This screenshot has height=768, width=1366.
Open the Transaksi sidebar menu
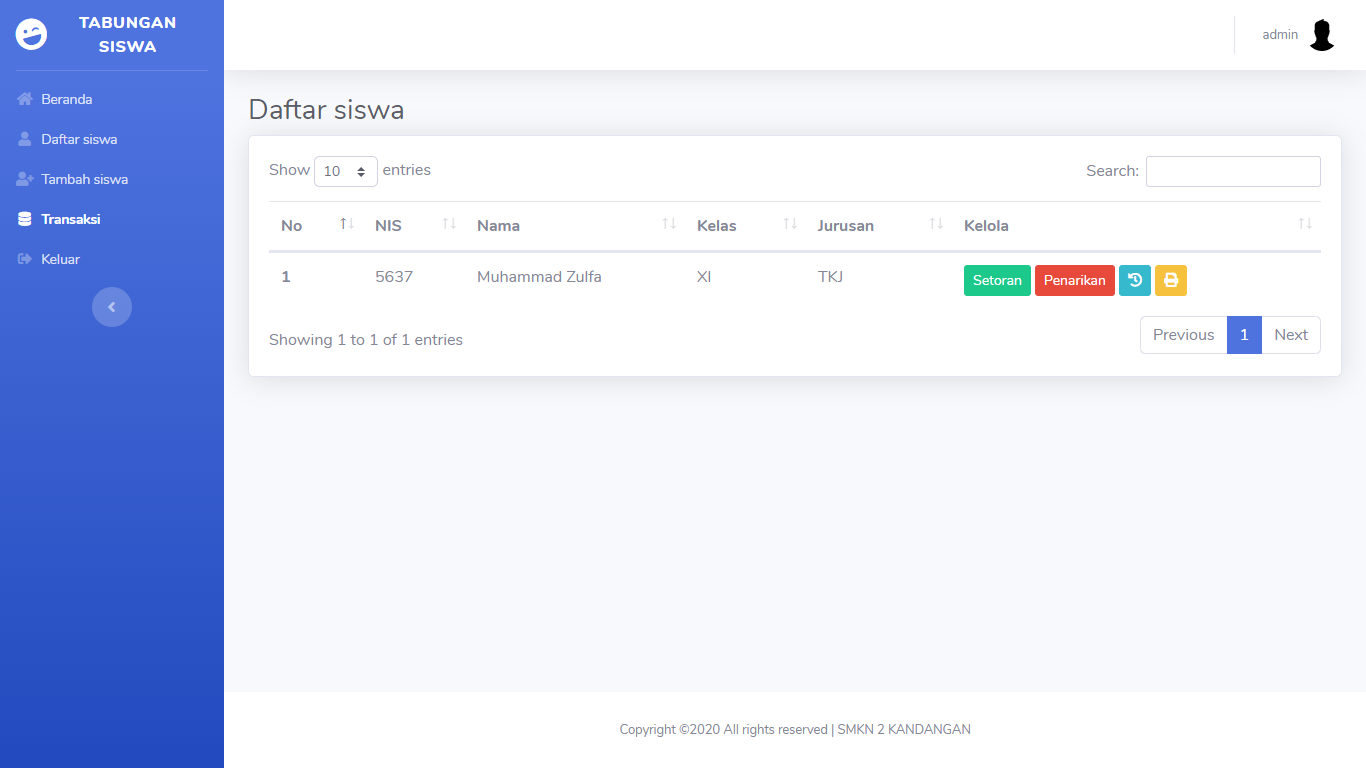click(x=70, y=219)
